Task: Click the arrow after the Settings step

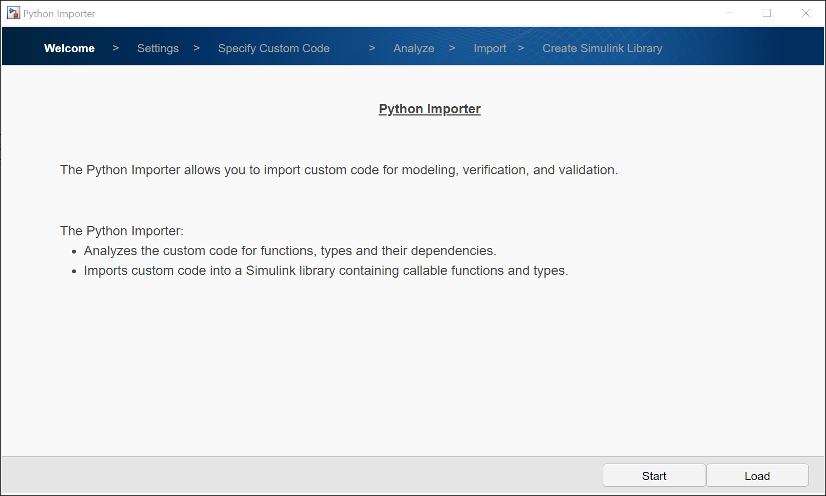Action: 197,48
